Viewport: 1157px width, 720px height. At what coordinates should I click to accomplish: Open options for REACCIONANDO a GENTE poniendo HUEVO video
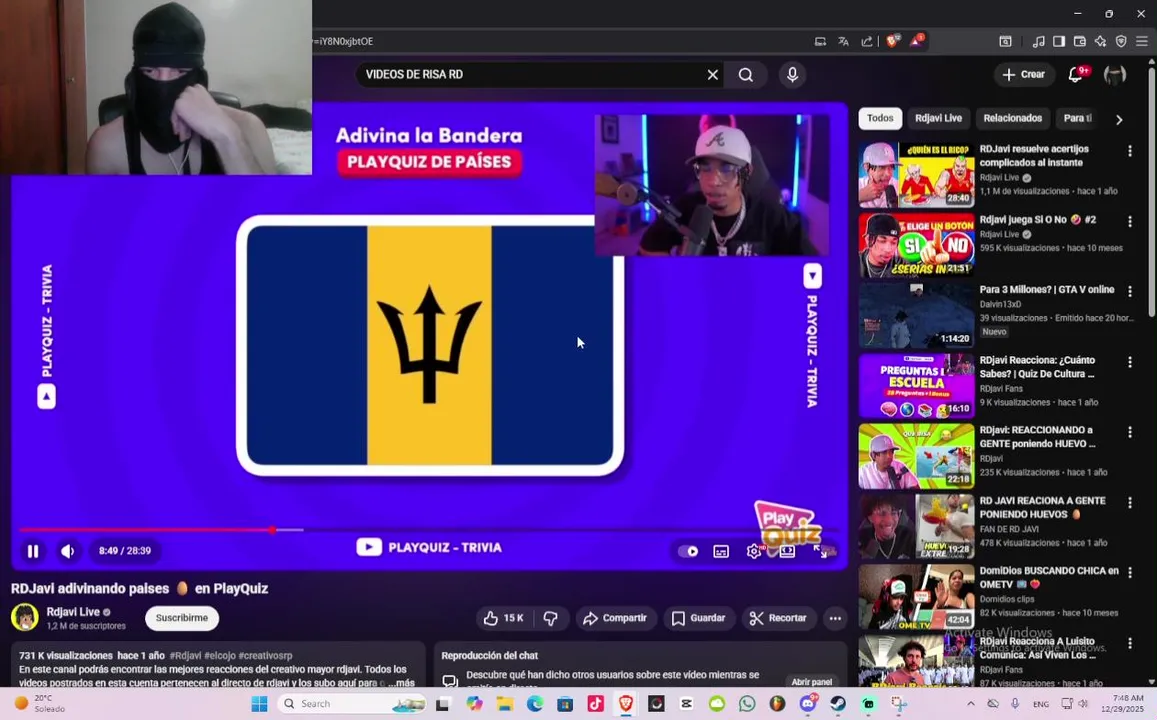(x=1130, y=432)
